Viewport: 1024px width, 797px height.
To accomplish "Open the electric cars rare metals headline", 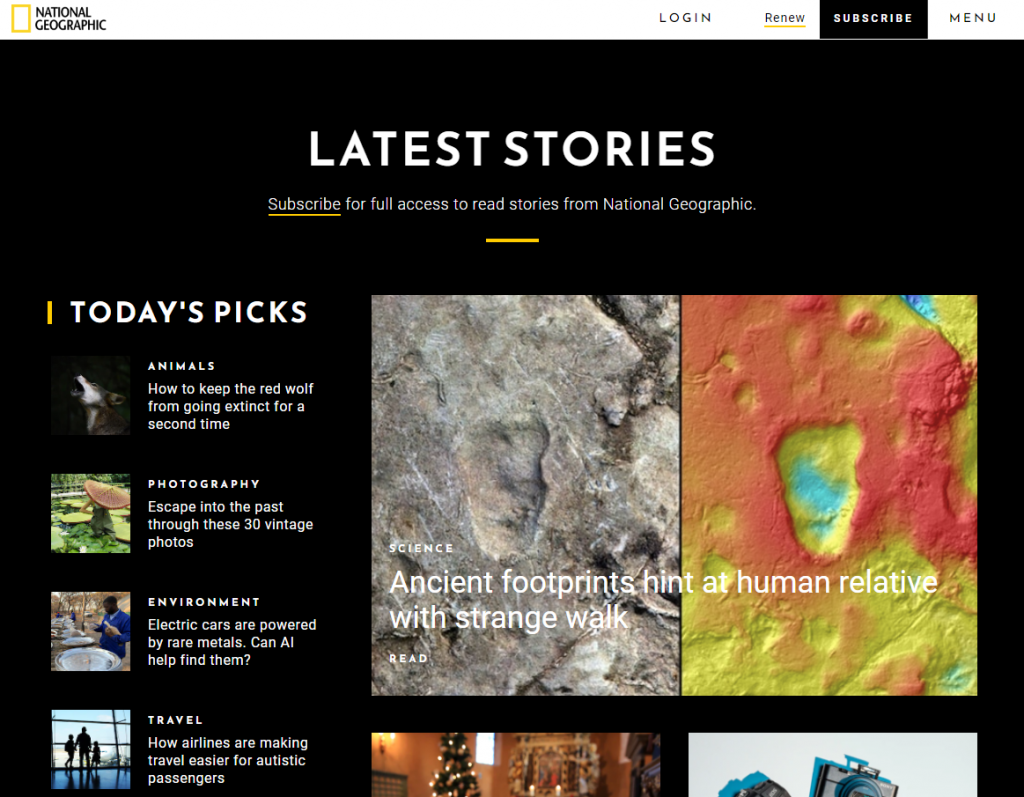I will [232, 642].
